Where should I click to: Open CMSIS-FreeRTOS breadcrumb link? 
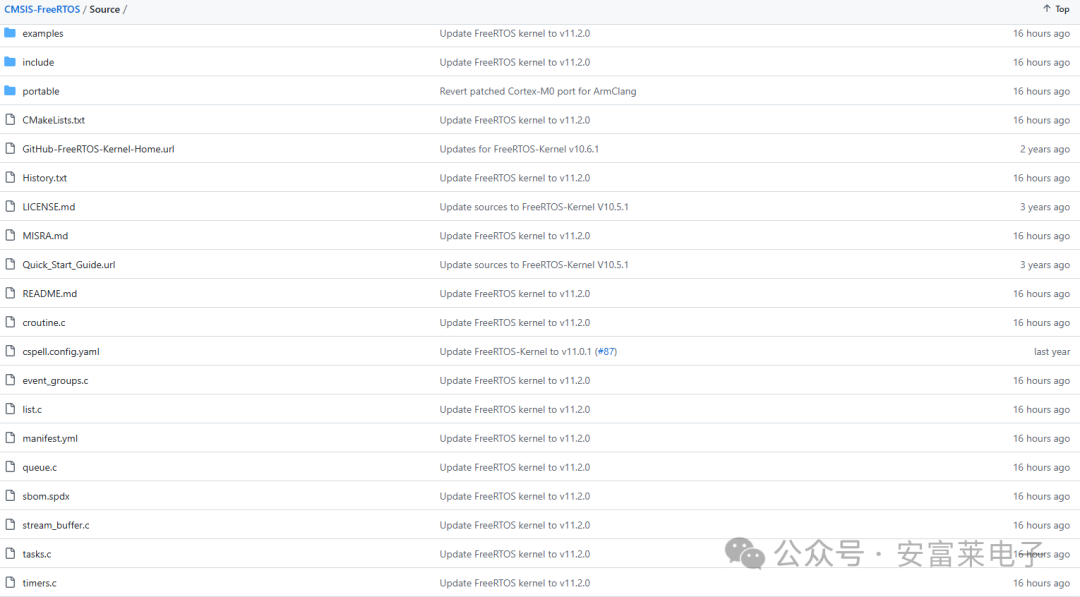[x=42, y=10]
